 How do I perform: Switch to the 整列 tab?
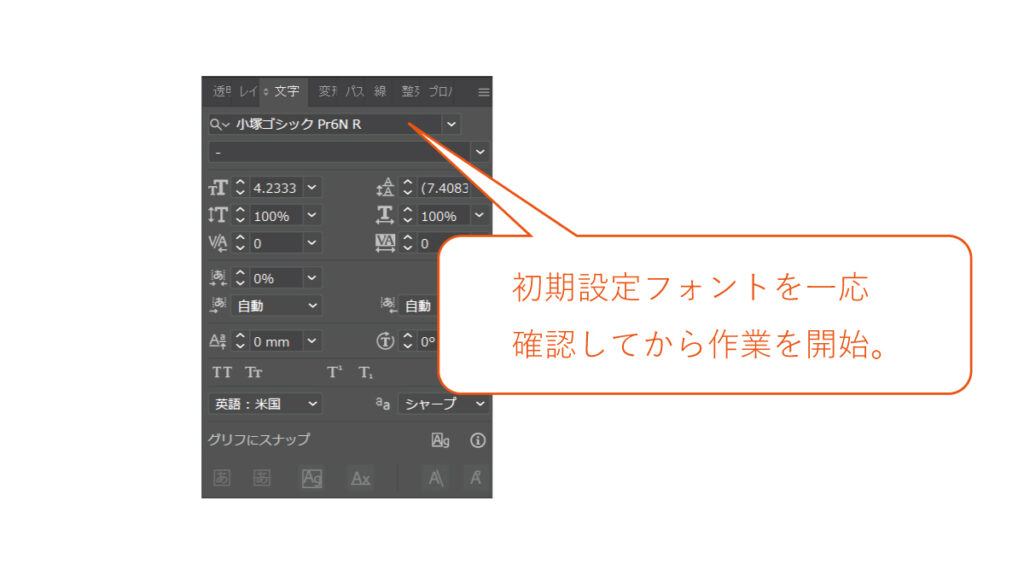pos(410,91)
